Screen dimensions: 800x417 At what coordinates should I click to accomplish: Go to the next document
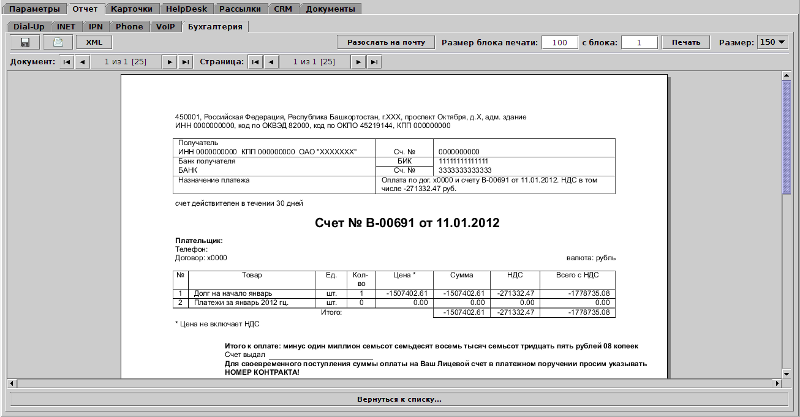pyautogui.click(x=169, y=62)
